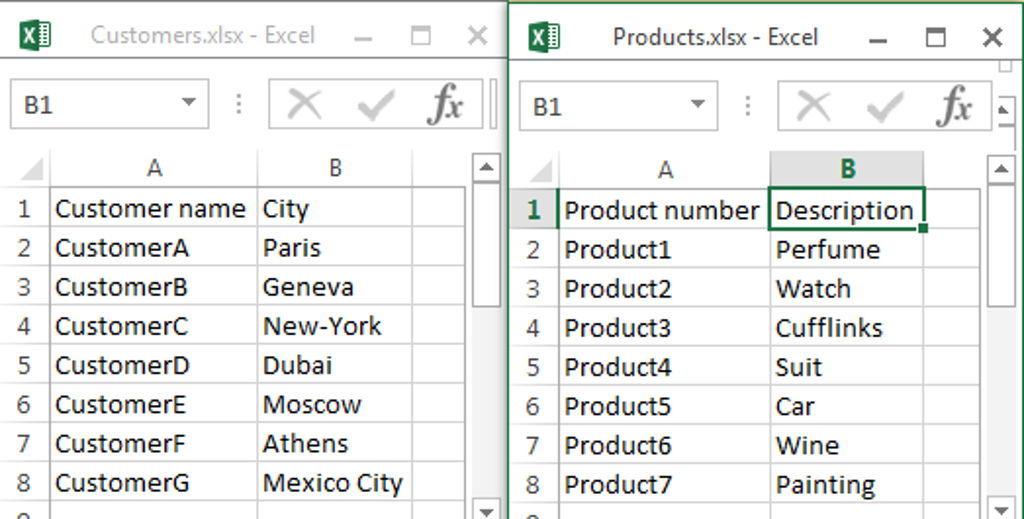Click scroll down arrow in Products sheet
The width and height of the screenshot is (1024, 519).
pos(1002,511)
